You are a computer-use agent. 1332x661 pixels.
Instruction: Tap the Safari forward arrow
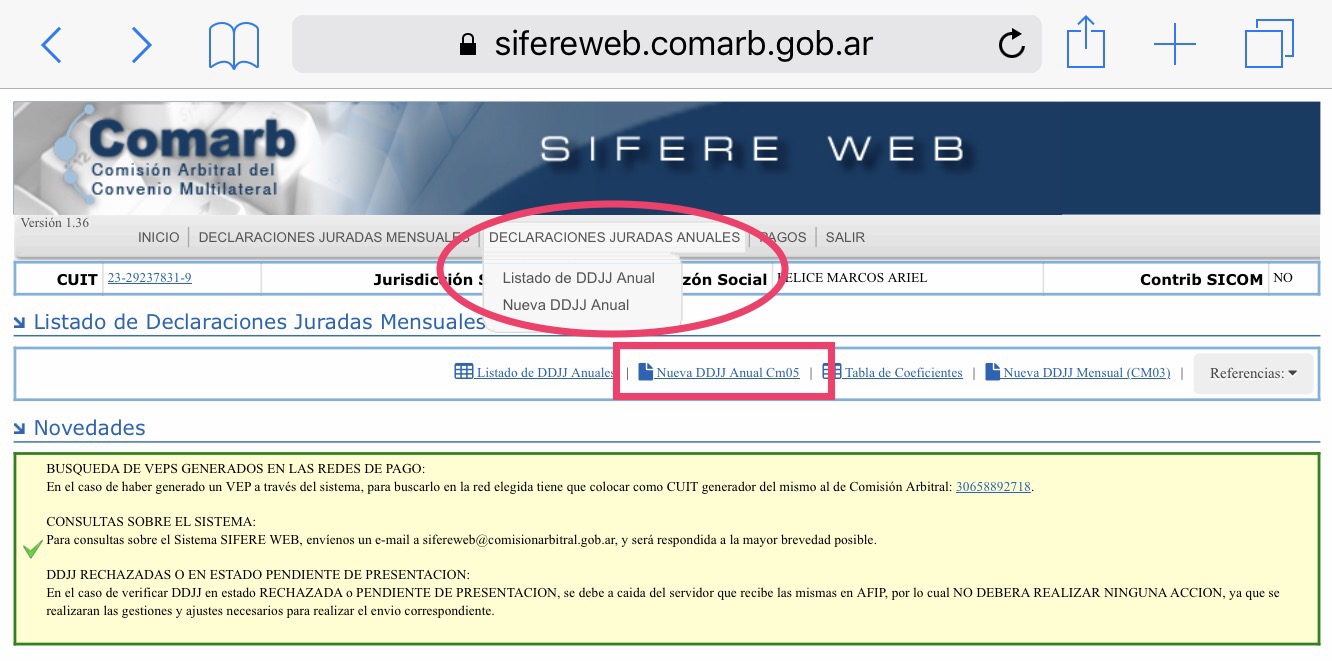click(141, 45)
